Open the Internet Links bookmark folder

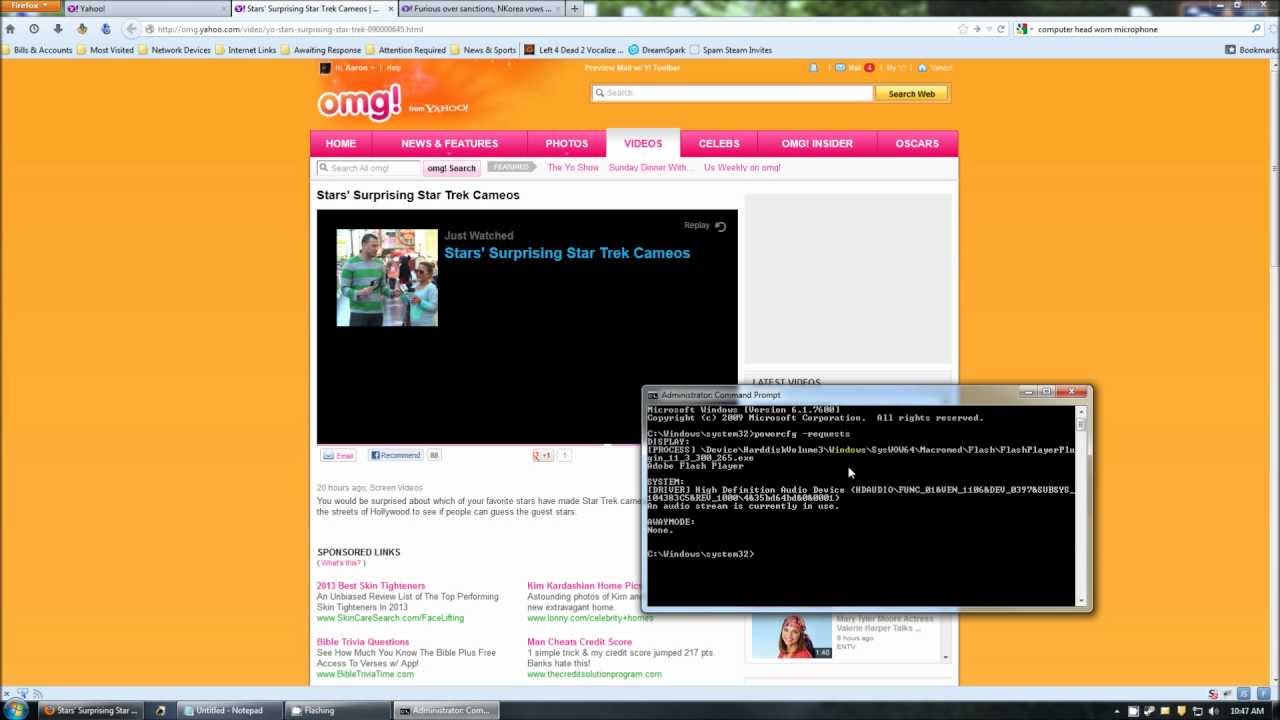click(246, 50)
